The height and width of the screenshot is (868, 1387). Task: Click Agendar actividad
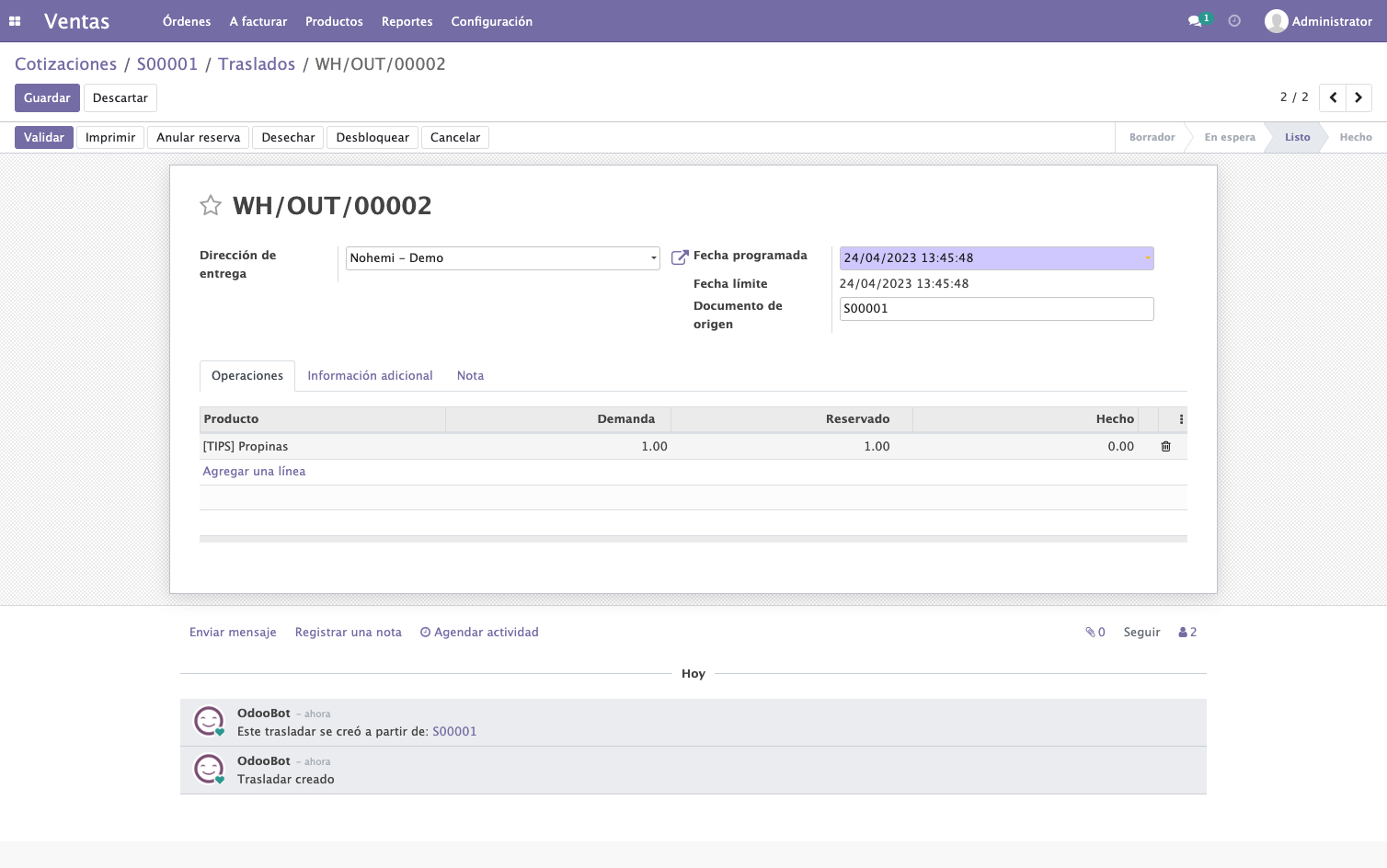tap(479, 633)
